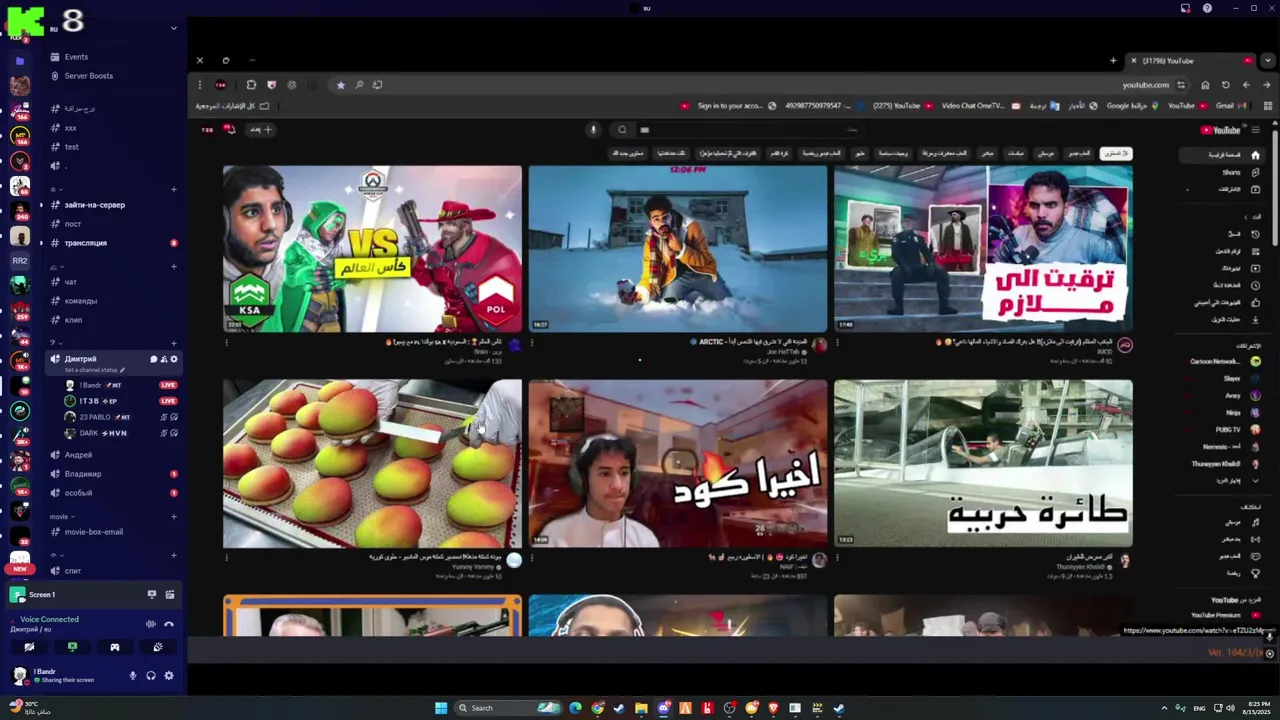Click the YouTube logo in shared stream
This screenshot has width=1280, height=720.
(x=1220, y=130)
